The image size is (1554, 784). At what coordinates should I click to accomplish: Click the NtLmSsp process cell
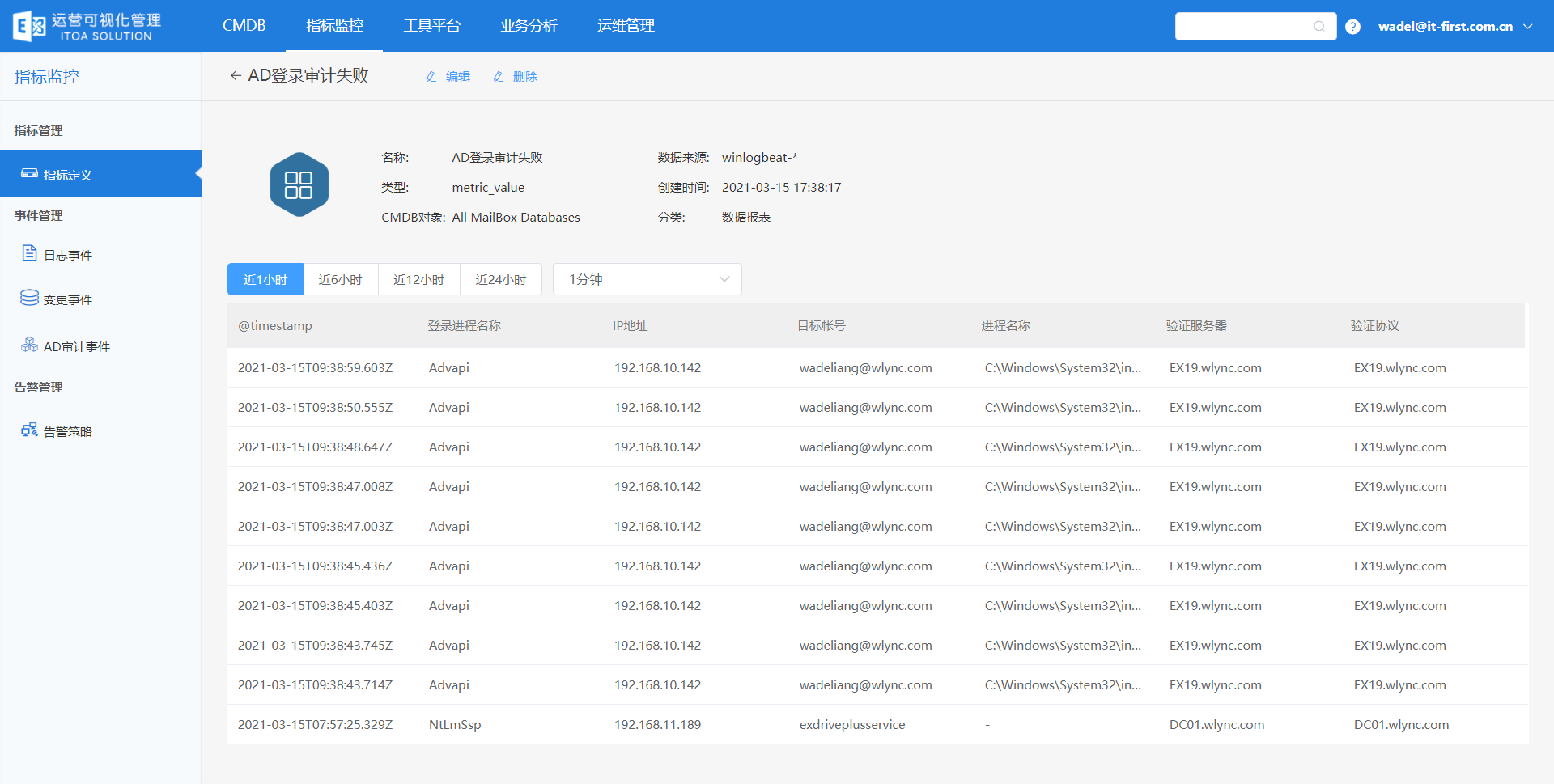455,724
